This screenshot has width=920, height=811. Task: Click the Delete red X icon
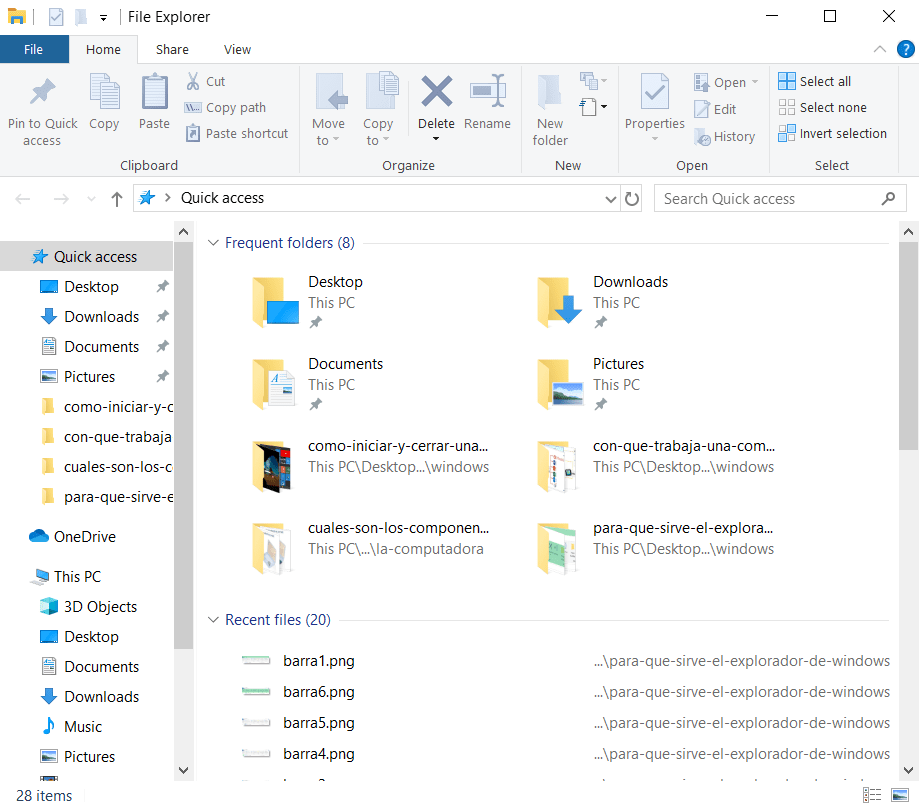(437, 92)
